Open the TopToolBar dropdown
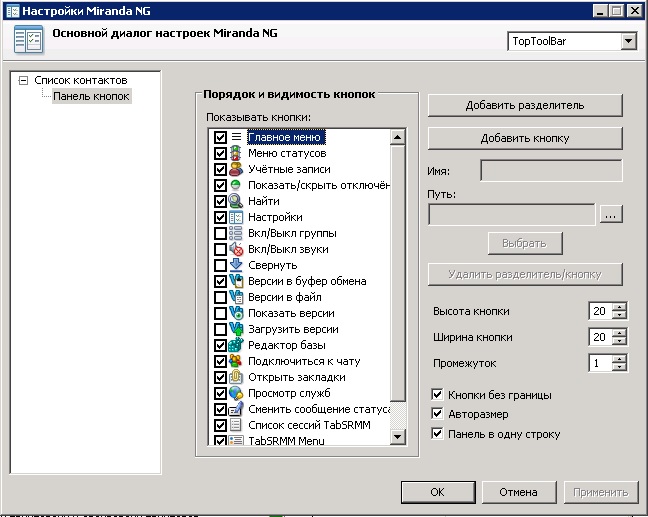 (629, 41)
